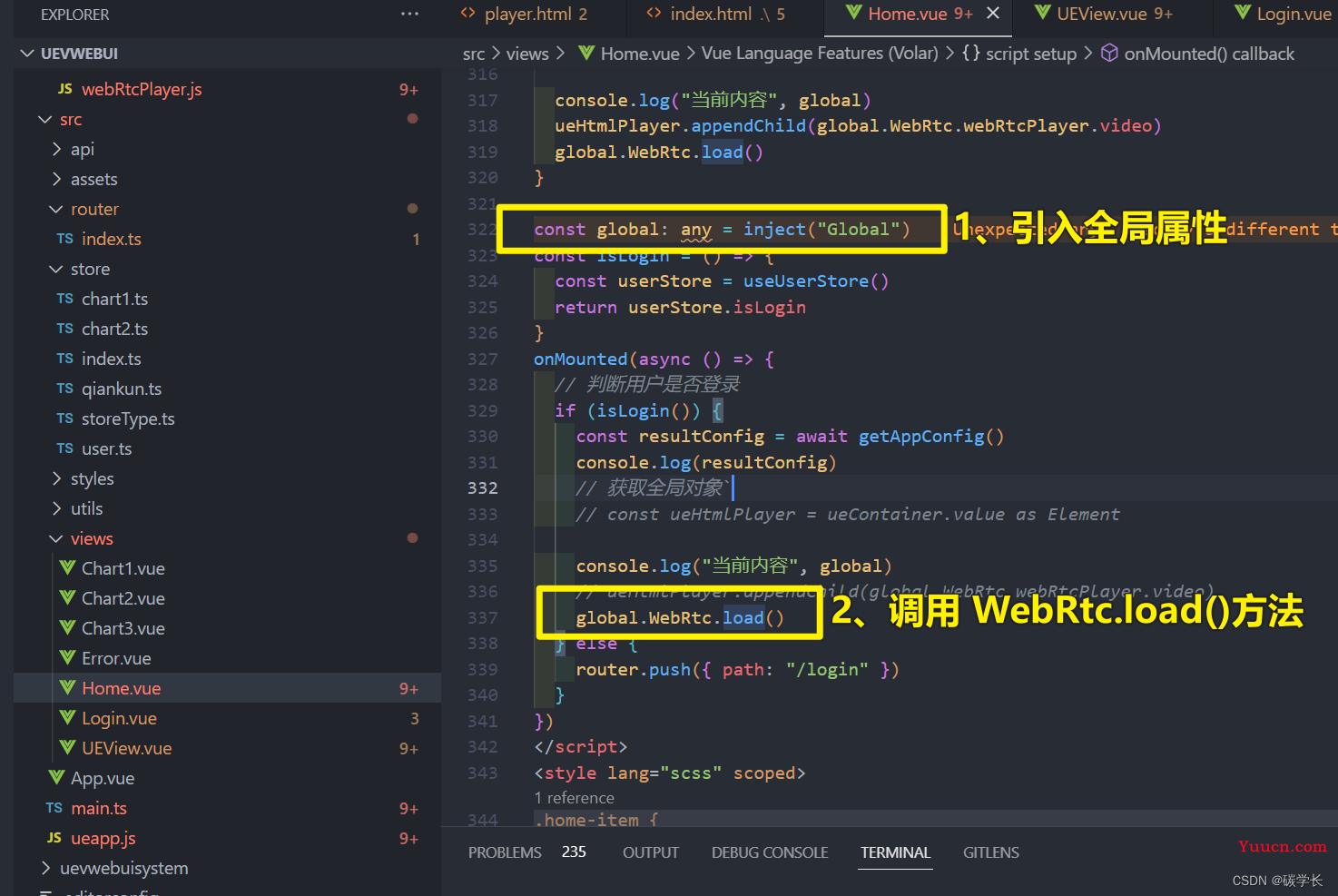Viewport: 1338px width, 896px height.
Task: Click 'onMounted() callback' breadcrumb
Action: (x=1209, y=54)
